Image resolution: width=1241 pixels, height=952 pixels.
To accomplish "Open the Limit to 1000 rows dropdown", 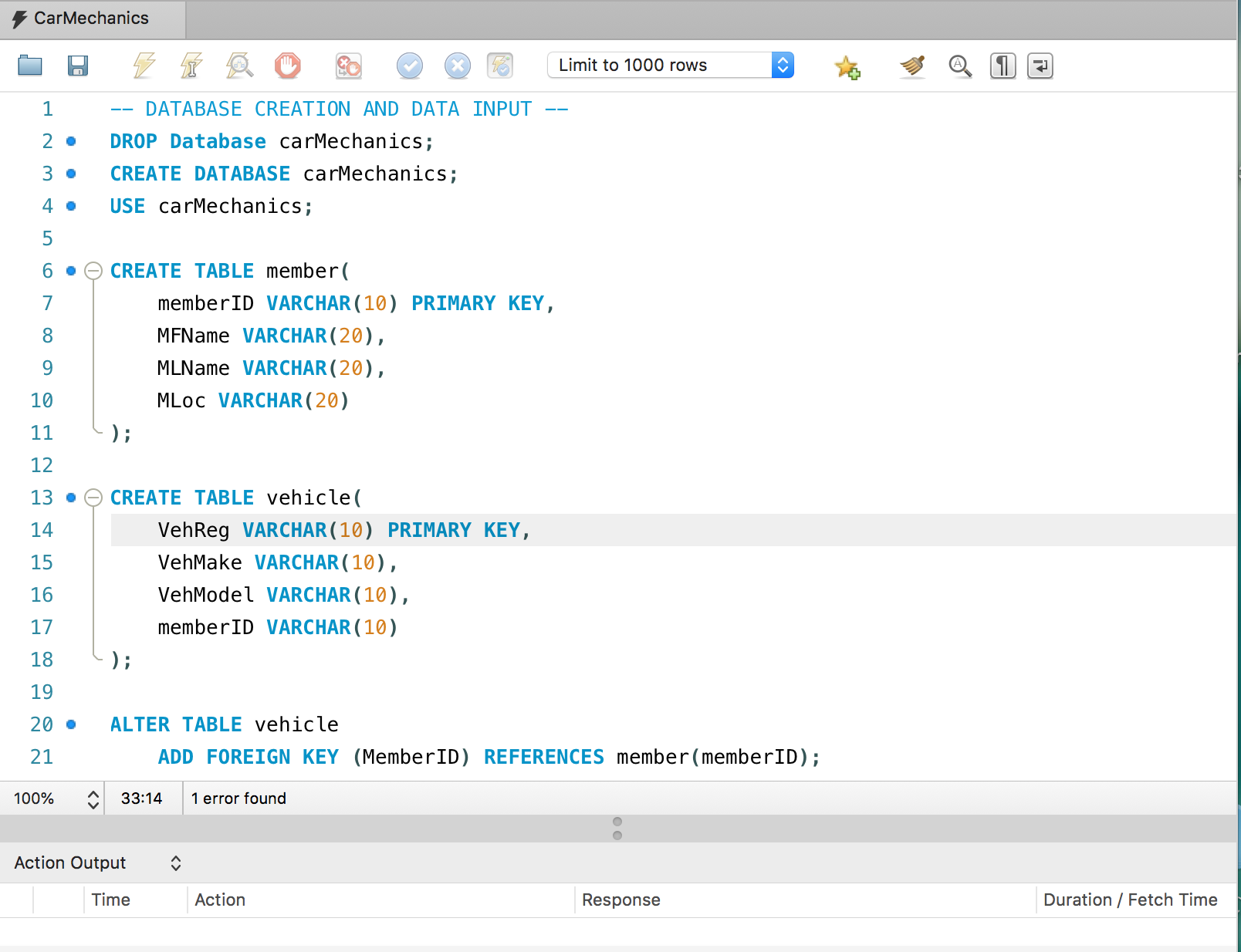I will coord(670,66).
